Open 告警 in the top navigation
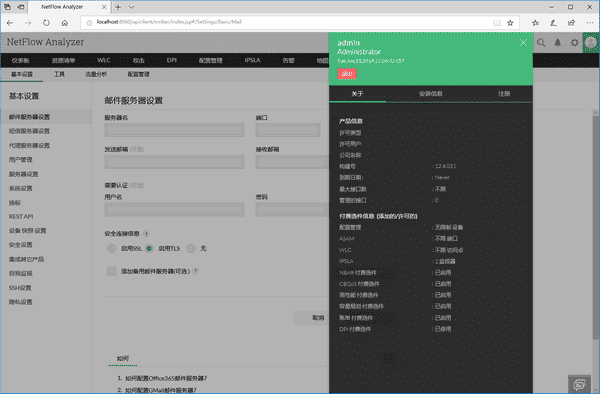This screenshot has height=394, width=600. tap(289, 60)
